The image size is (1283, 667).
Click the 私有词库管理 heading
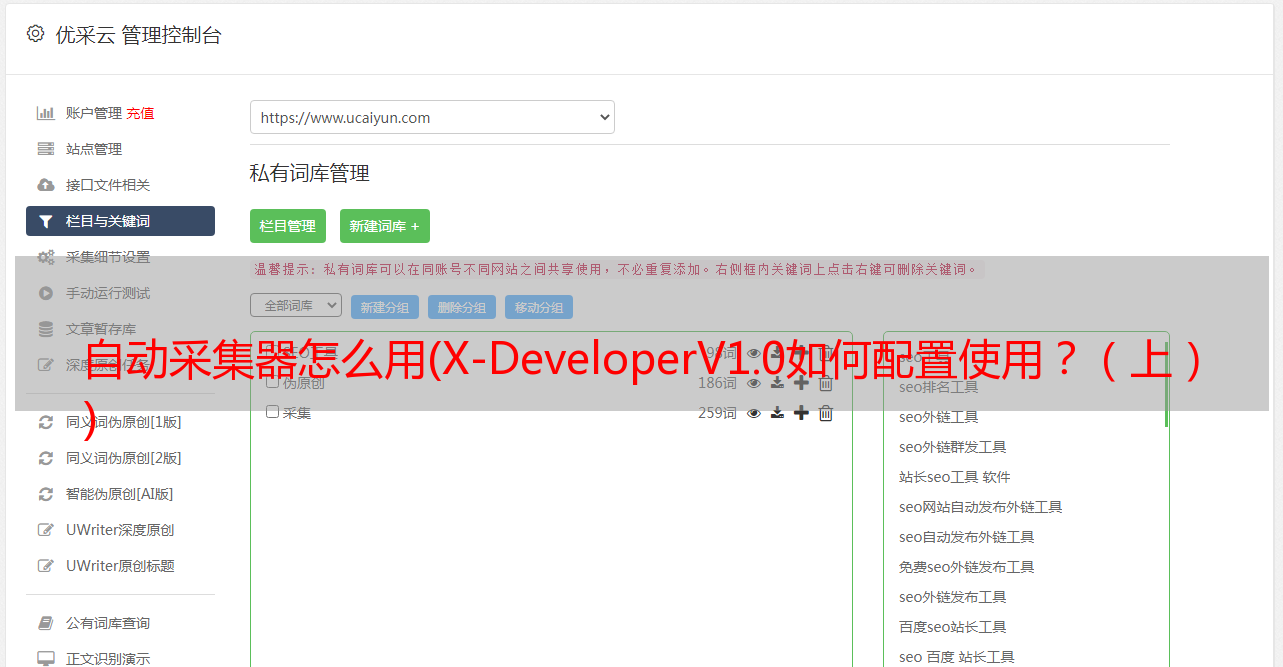[x=310, y=174]
